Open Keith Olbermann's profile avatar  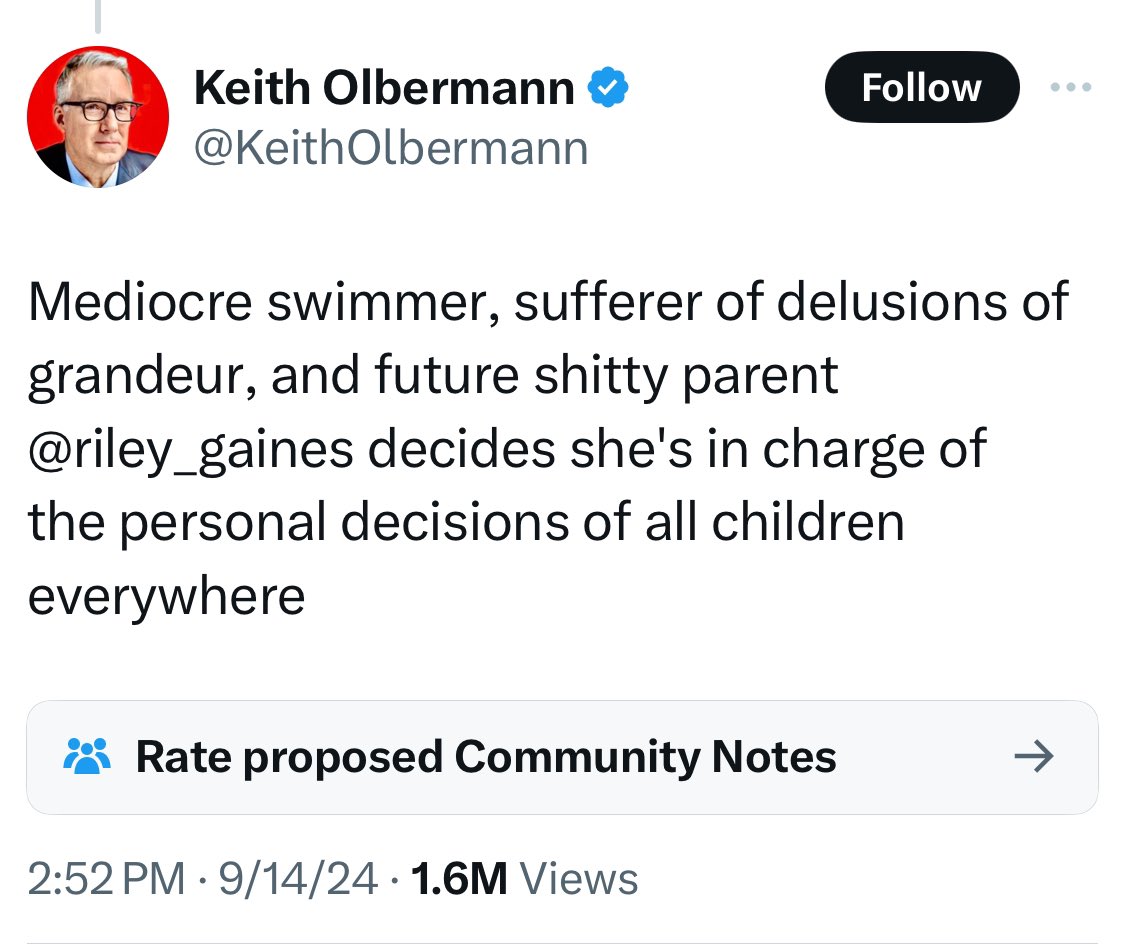[x=97, y=117]
